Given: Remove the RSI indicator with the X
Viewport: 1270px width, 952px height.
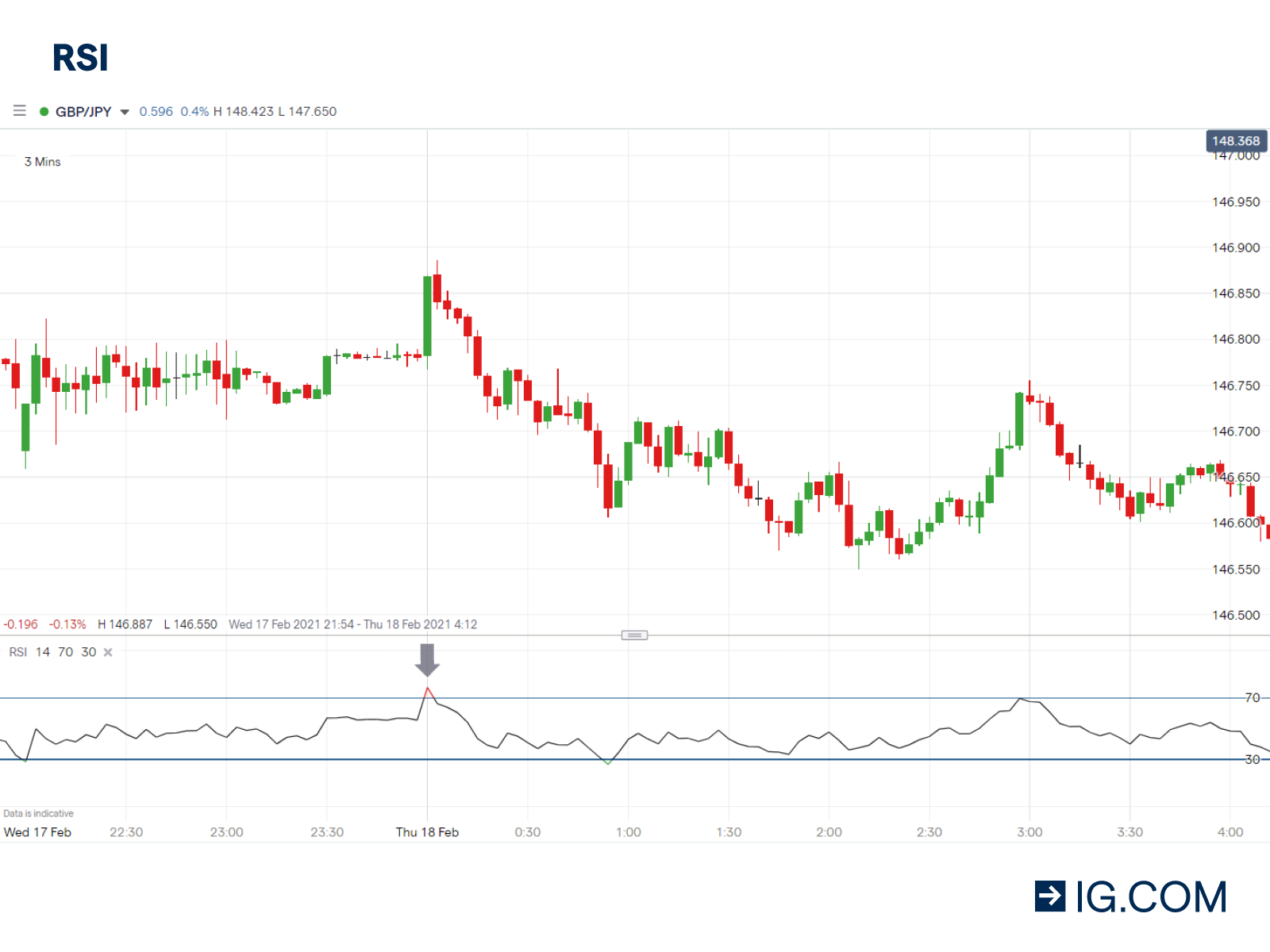Looking at the screenshot, I should tap(108, 652).
